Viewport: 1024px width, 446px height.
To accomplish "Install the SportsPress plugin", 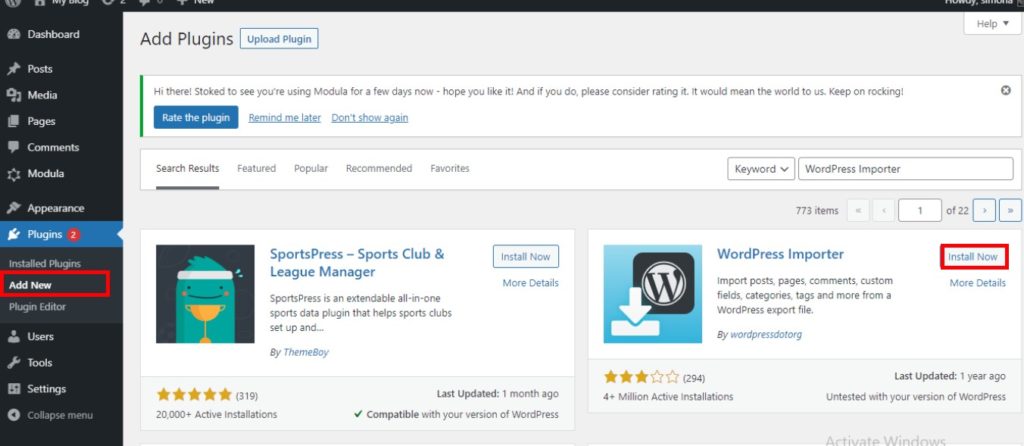I will [526, 257].
